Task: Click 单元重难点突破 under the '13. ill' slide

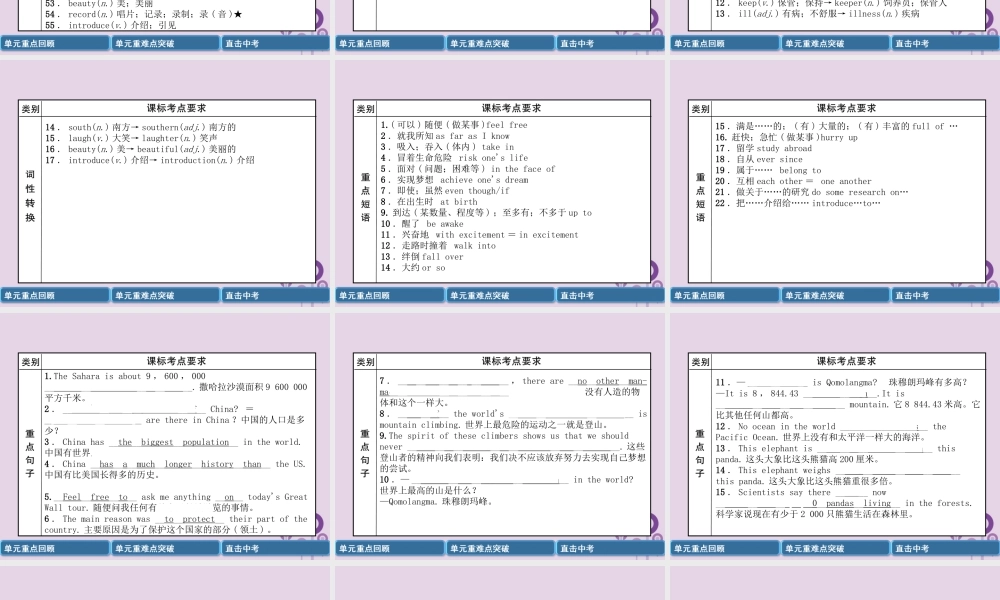Action: pyautogui.click(x=835, y=43)
